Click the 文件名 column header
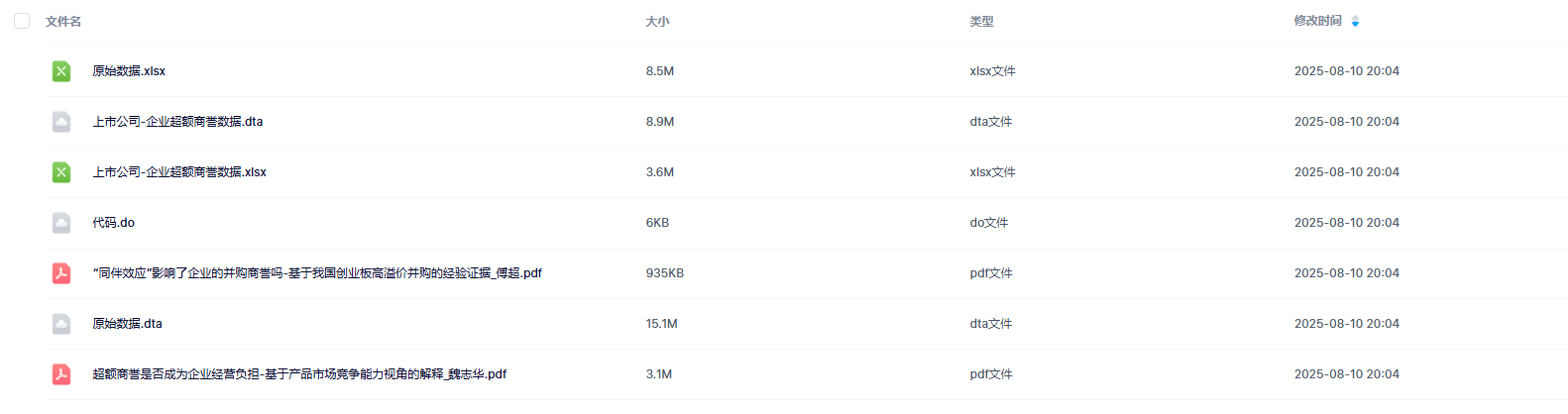 (x=63, y=21)
